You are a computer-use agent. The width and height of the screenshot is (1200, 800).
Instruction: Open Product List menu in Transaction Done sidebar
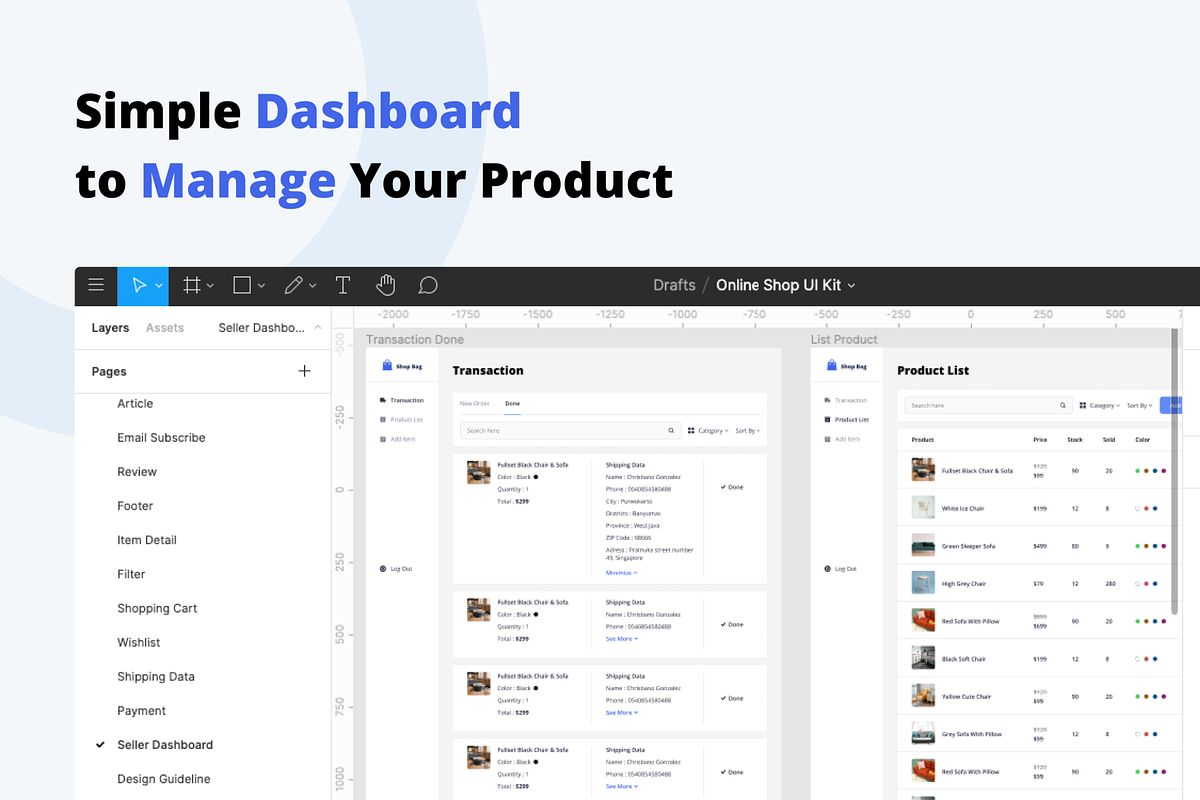pyautogui.click(x=402, y=420)
